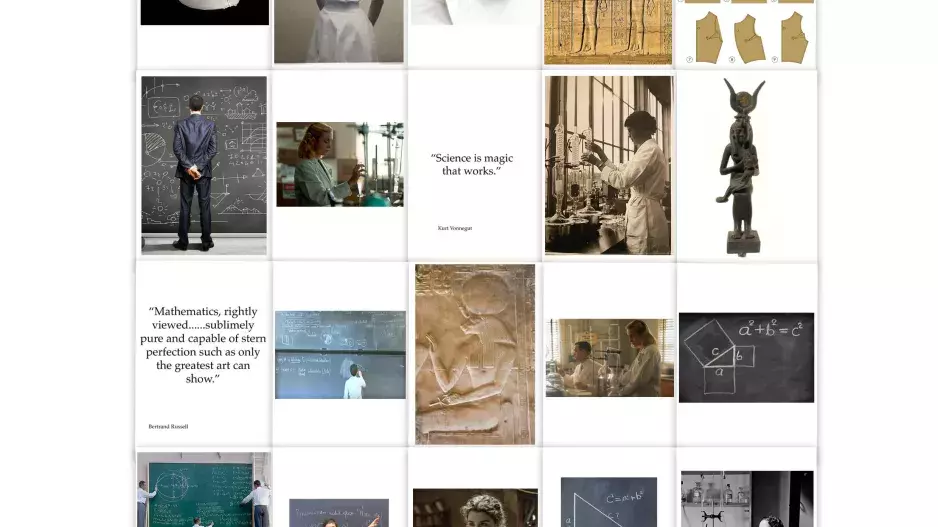Open the two scientists in lab photo
The width and height of the screenshot is (938, 527).
coord(610,358)
